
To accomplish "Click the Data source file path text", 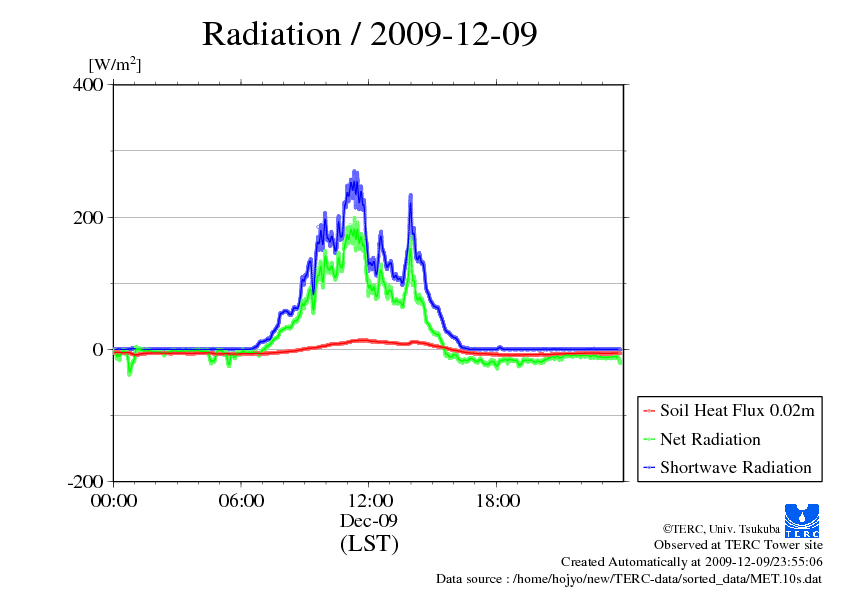I will click(x=629, y=579).
